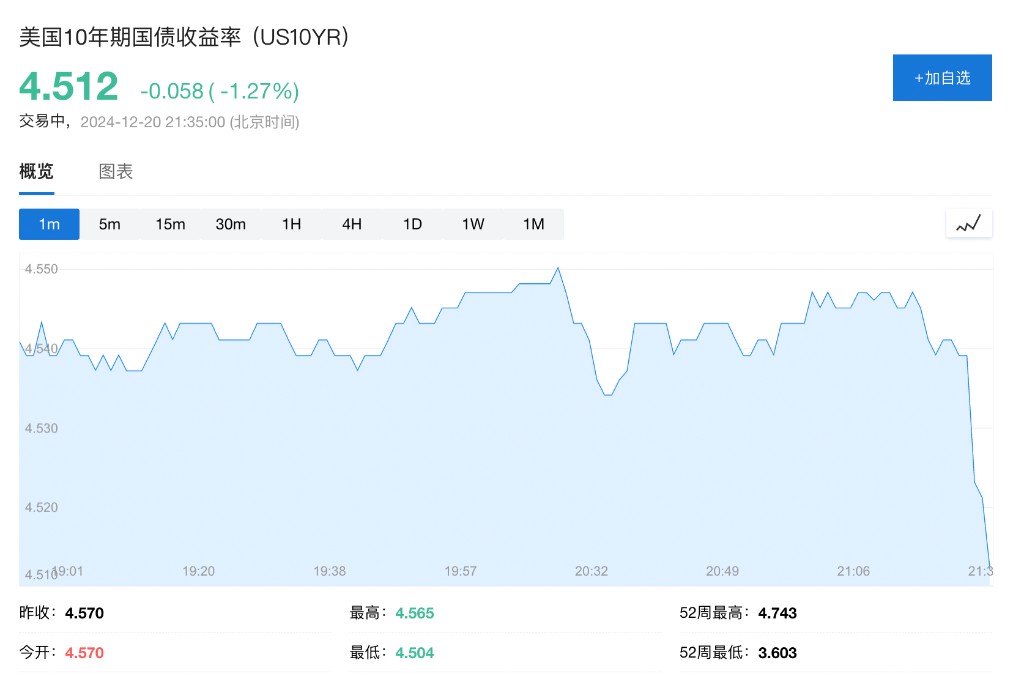
Task: Add US10YR to watchlist with +加自选
Action: coord(942,78)
